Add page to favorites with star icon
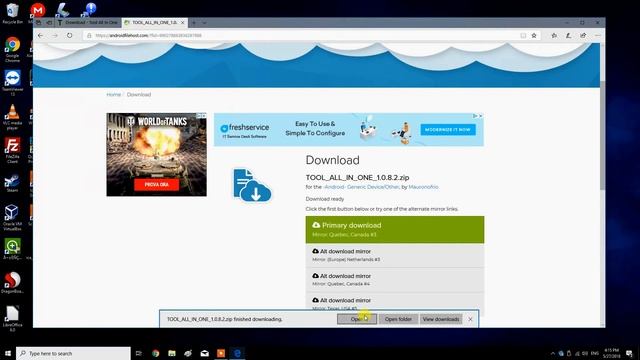640x360 pixels. [534, 36]
